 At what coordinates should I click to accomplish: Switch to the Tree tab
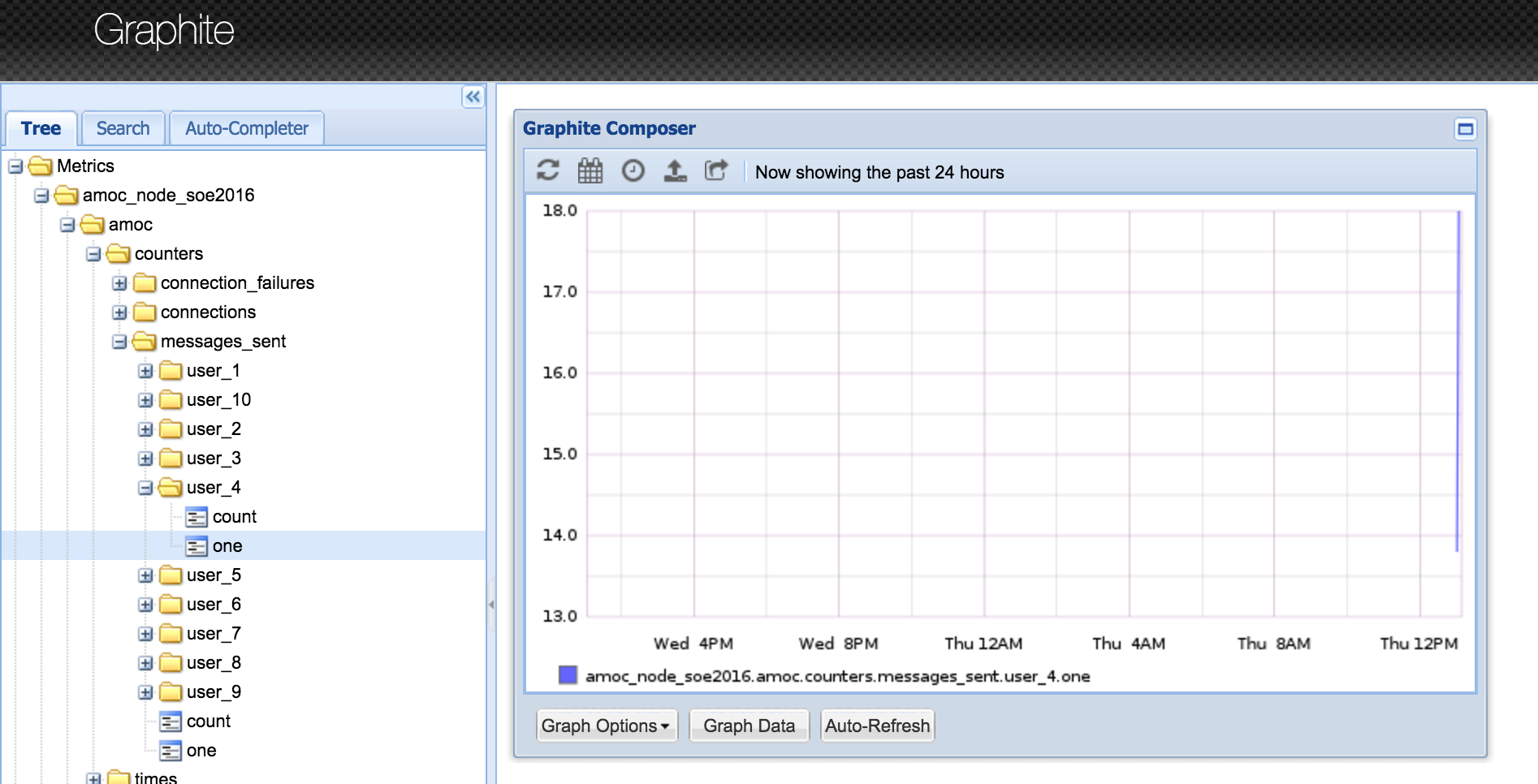pos(41,128)
